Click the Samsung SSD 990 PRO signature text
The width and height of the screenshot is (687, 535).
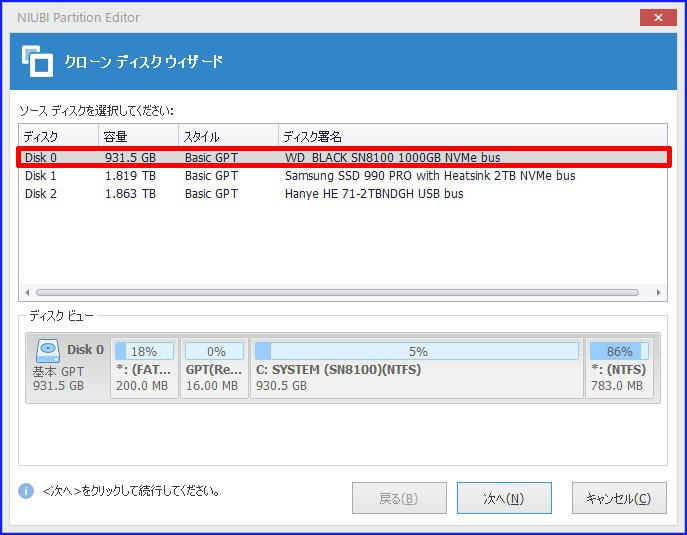coord(430,176)
